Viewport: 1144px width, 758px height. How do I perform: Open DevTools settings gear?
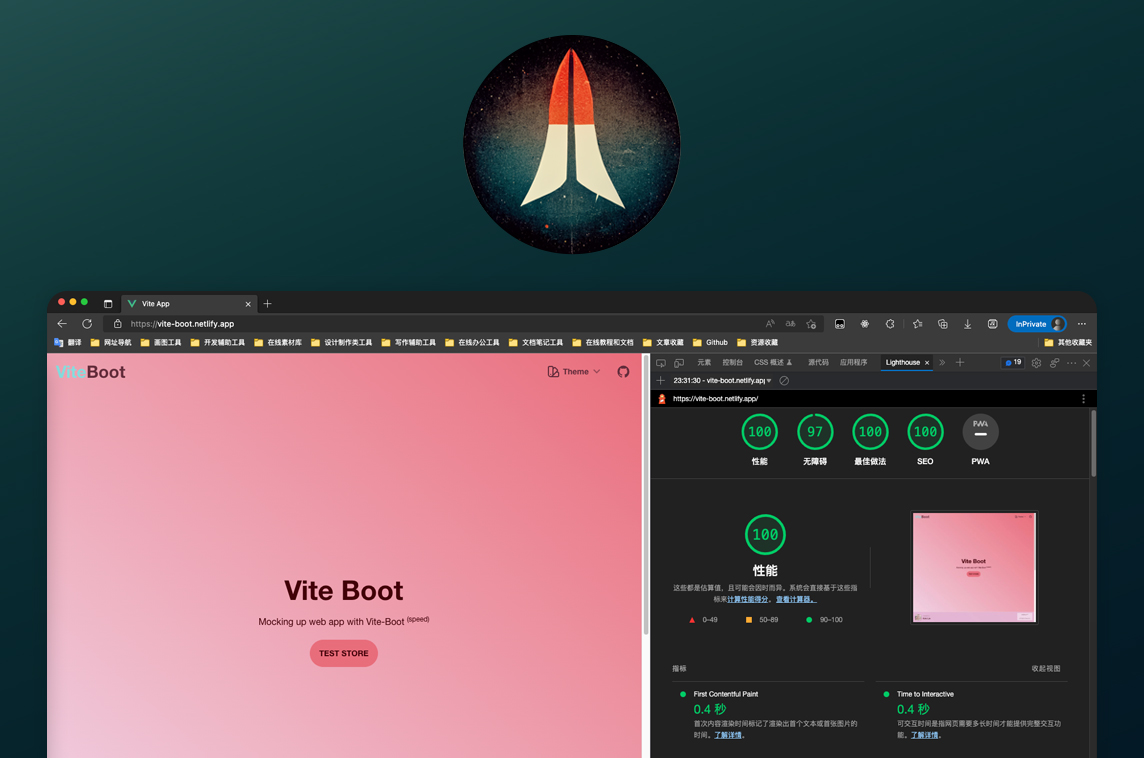click(1036, 363)
